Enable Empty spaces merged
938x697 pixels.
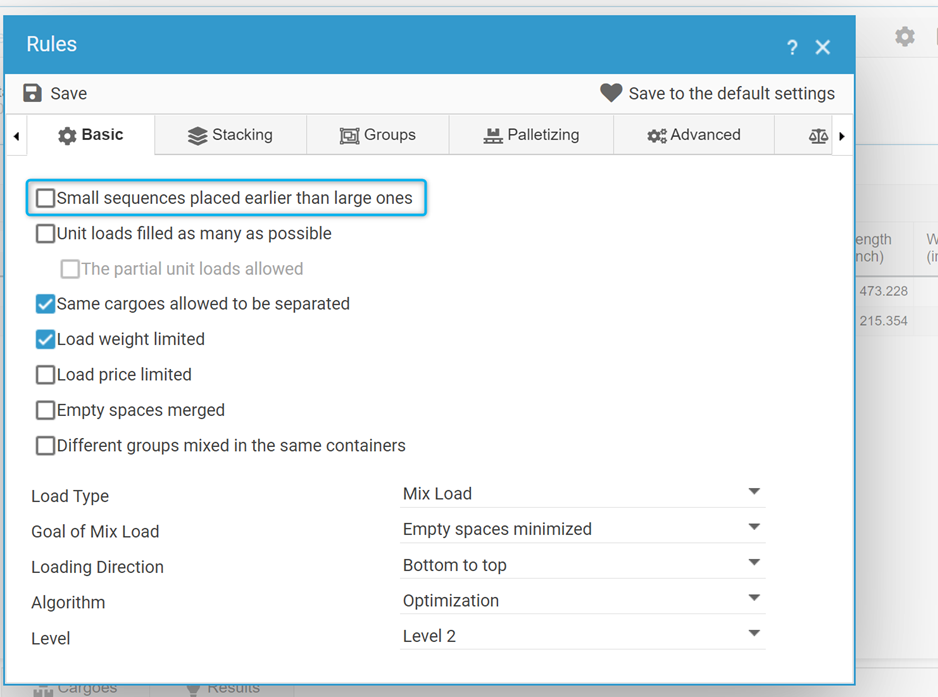pos(45,410)
